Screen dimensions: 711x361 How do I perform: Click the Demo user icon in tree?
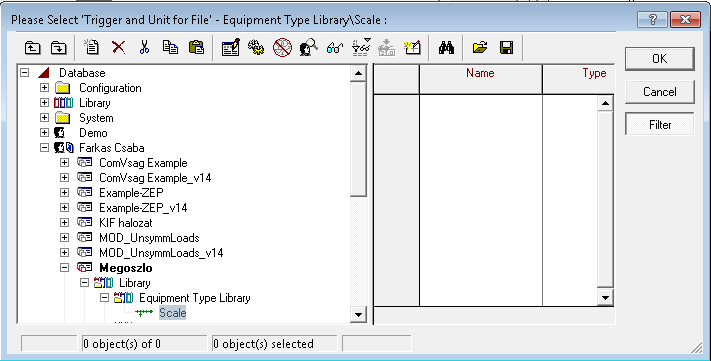pyautogui.click(x=60, y=133)
